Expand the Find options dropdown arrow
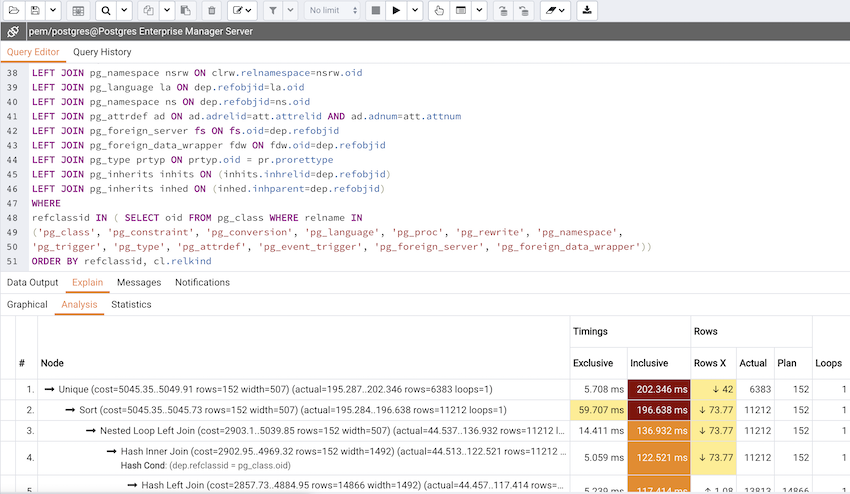This screenshot has width=850, height=494. coord(124,10)
